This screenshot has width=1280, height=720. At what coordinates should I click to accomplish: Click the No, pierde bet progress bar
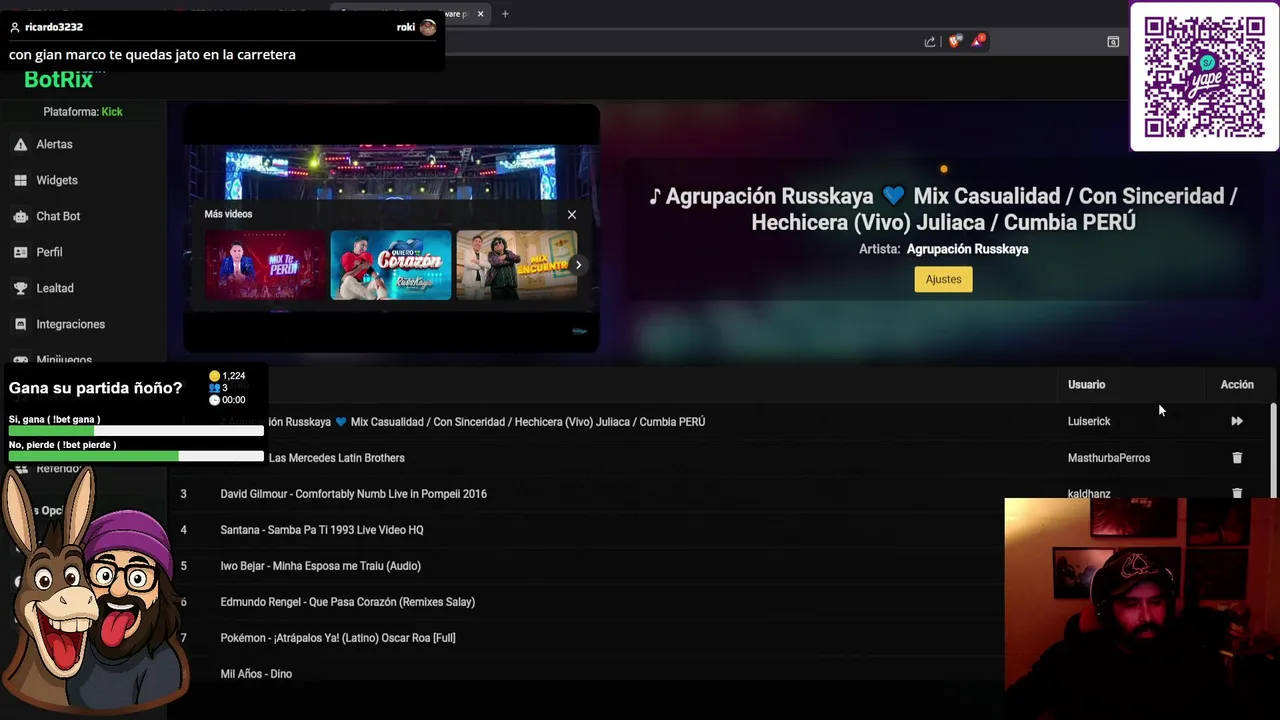point(136,456)
